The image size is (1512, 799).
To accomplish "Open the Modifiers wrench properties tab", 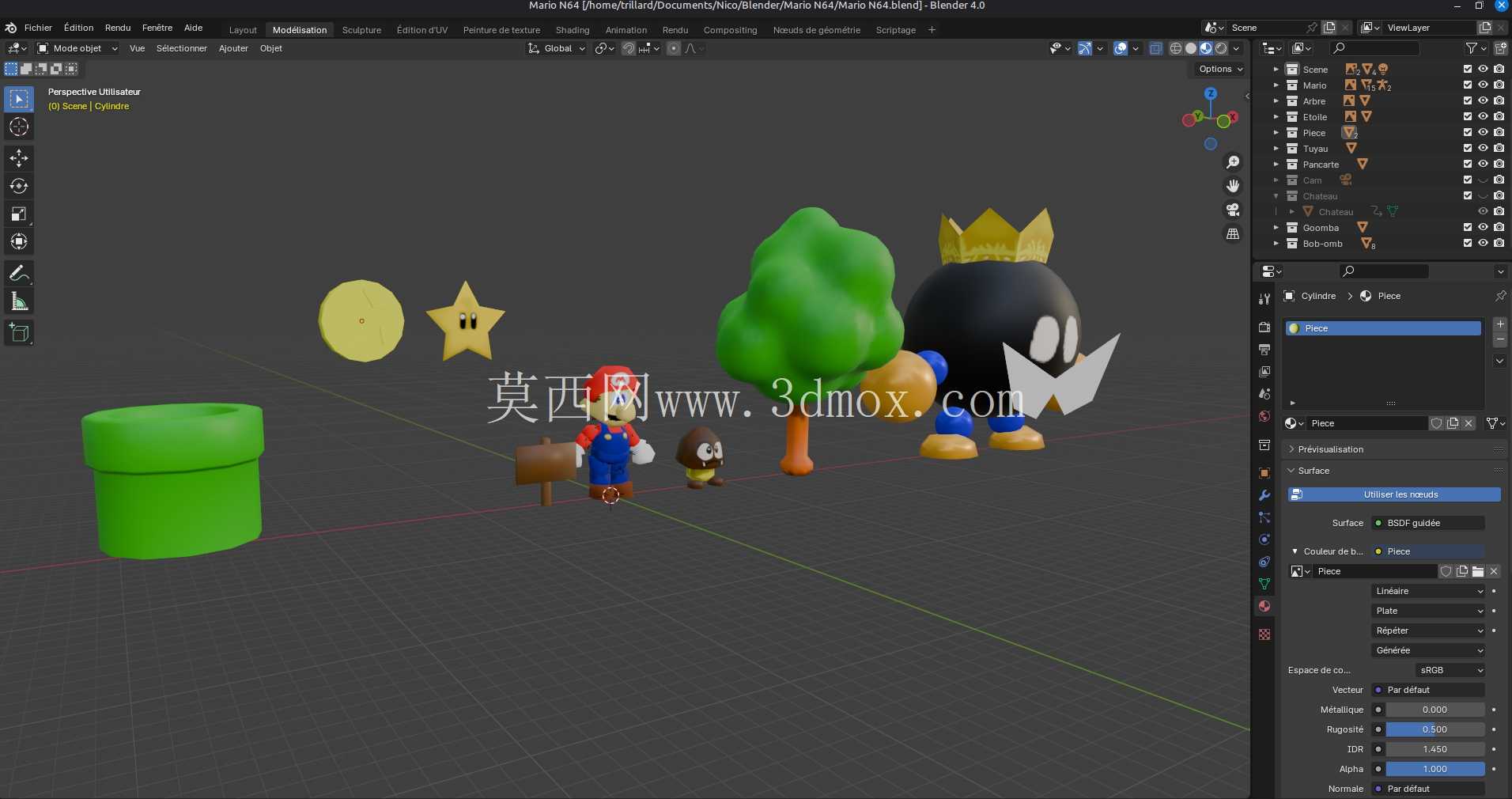I will [x=1264, y=495].
